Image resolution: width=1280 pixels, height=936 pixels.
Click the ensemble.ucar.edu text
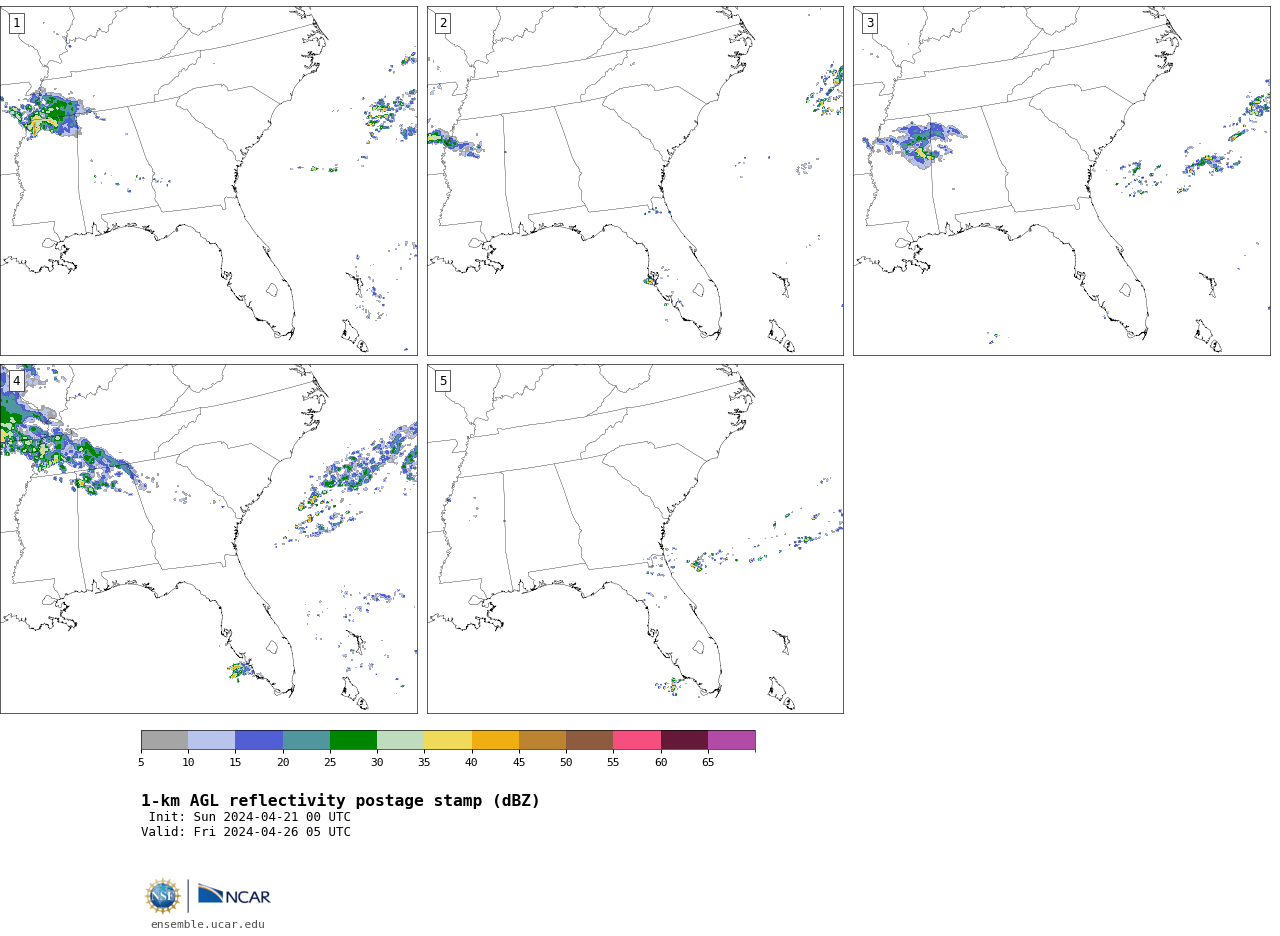click(208, 925)
